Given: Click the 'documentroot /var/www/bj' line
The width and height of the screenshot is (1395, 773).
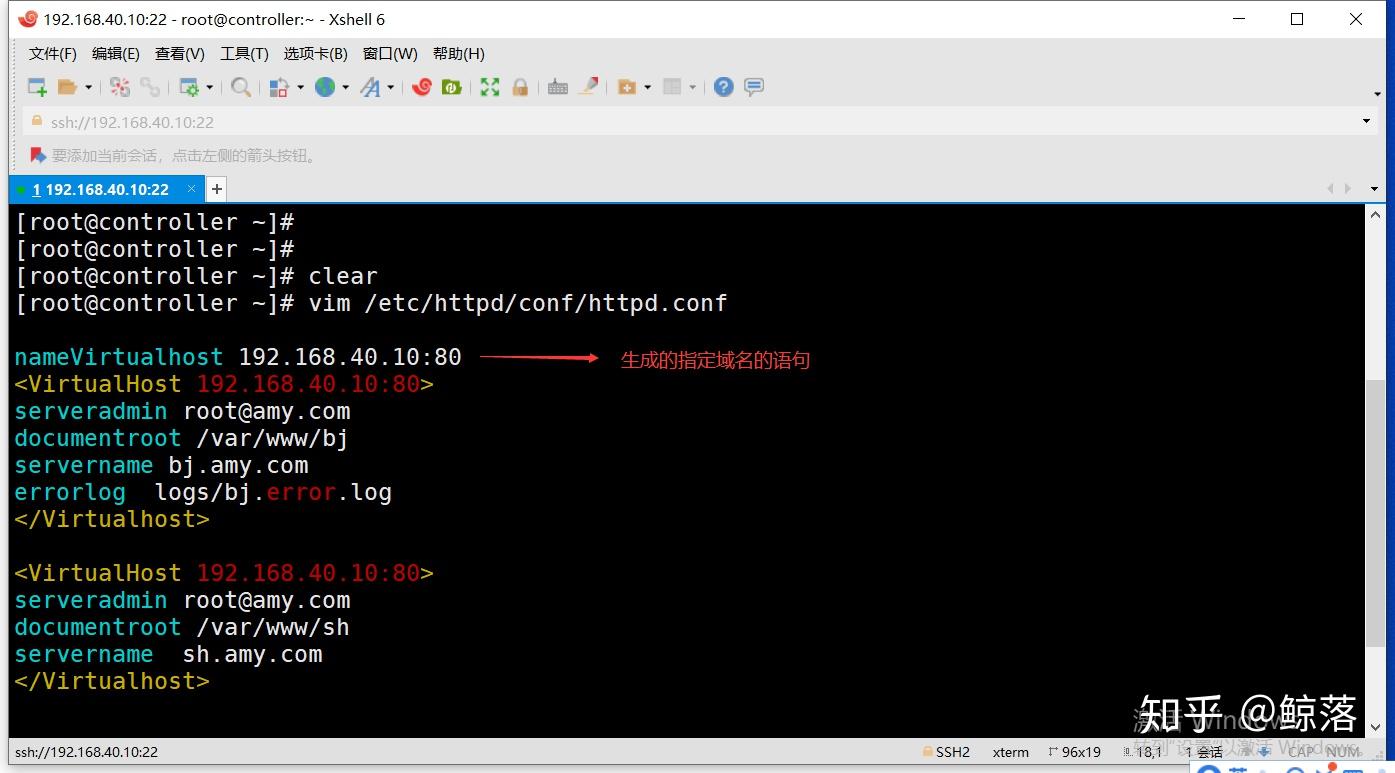Looking at the screenshot, I should click(181, 438).
